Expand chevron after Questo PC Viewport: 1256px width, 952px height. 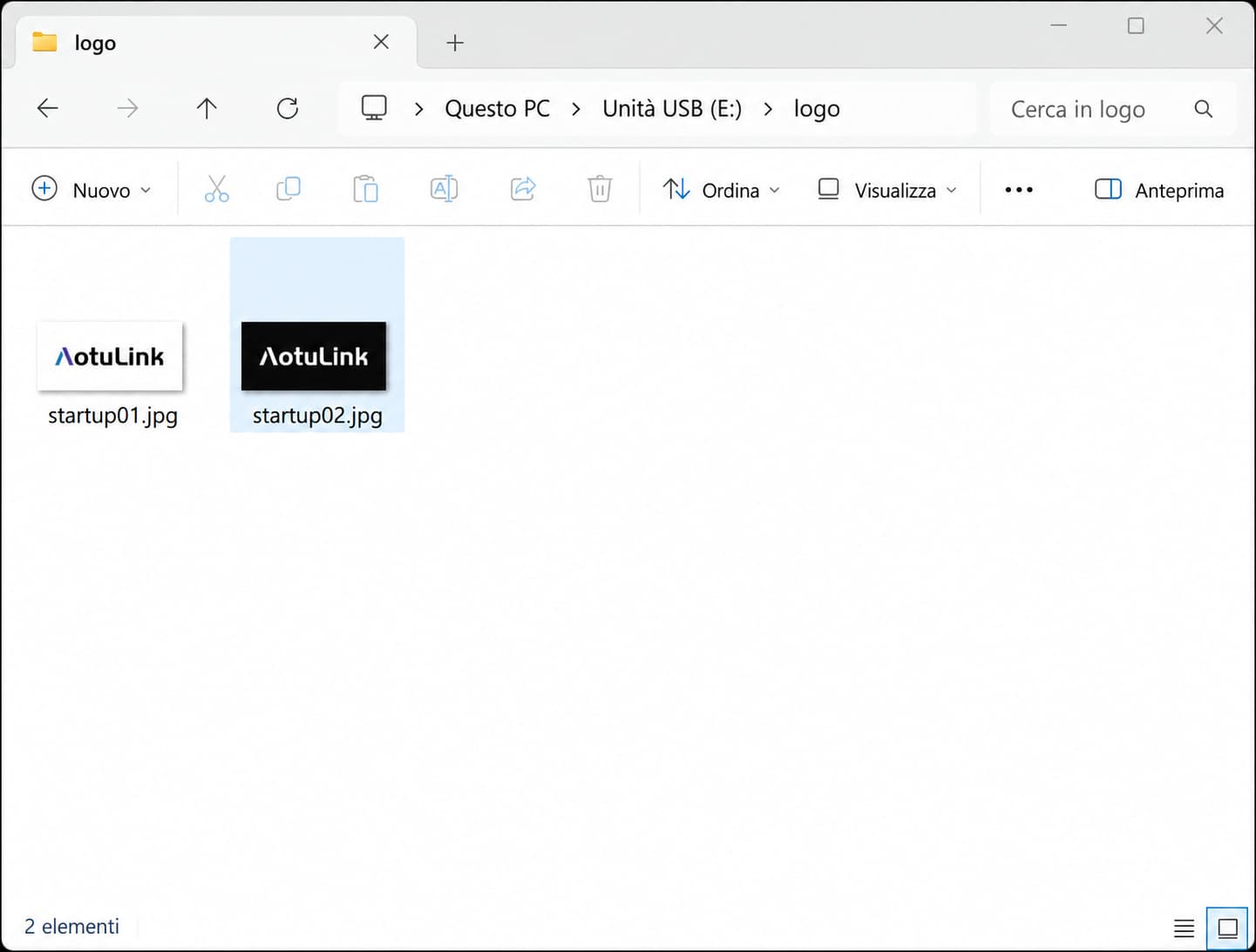click(x=576, y=109)
